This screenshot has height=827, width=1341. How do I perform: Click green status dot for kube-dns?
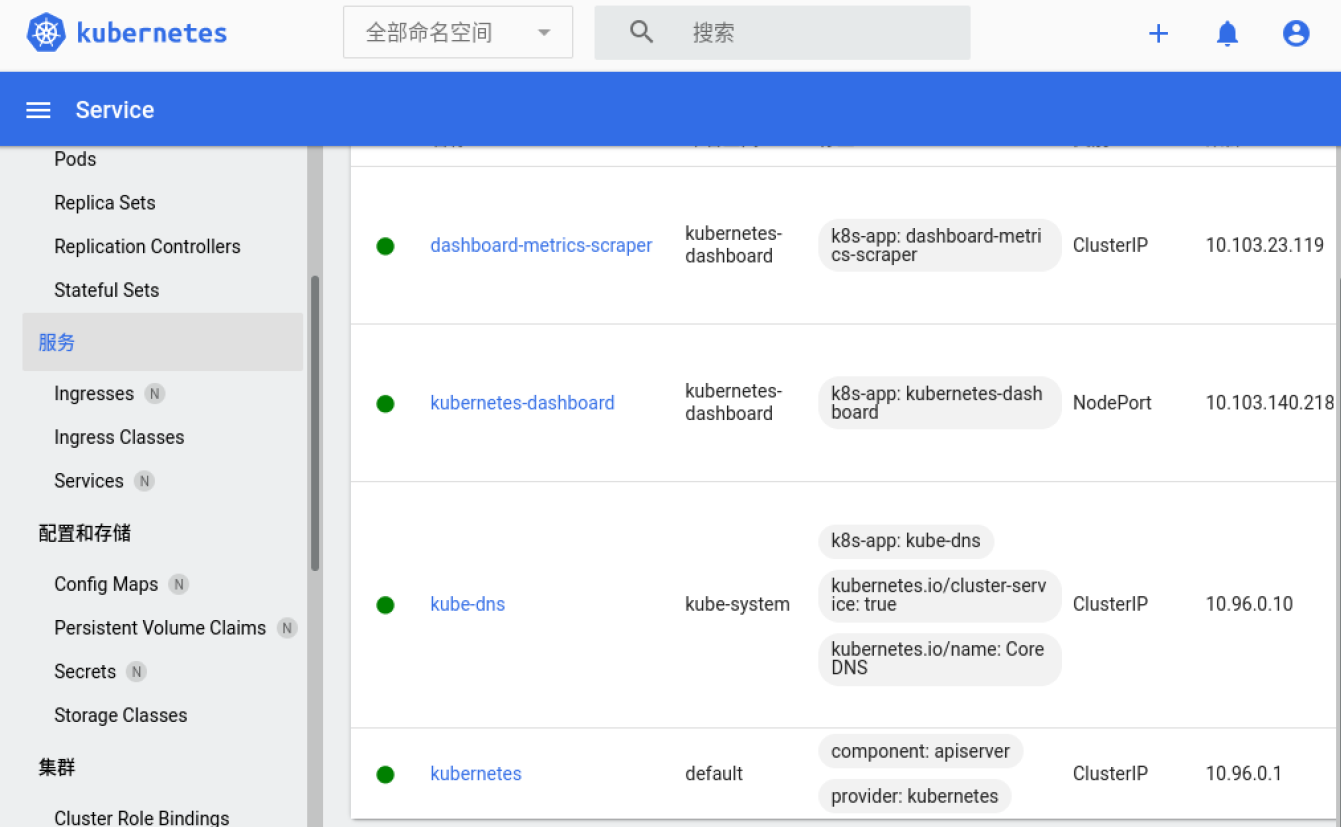[x=385, y=605]
